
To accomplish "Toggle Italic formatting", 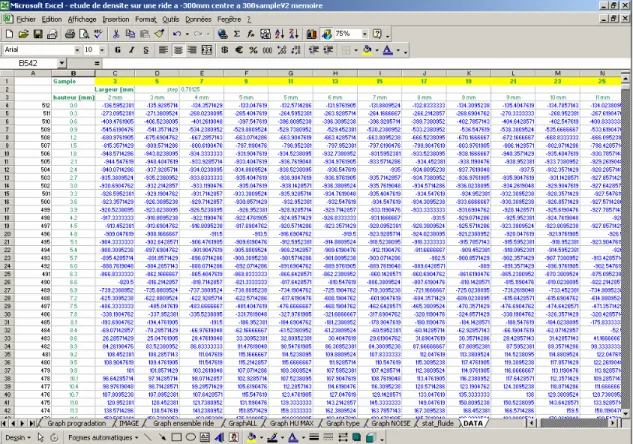I will coord(132,50).
